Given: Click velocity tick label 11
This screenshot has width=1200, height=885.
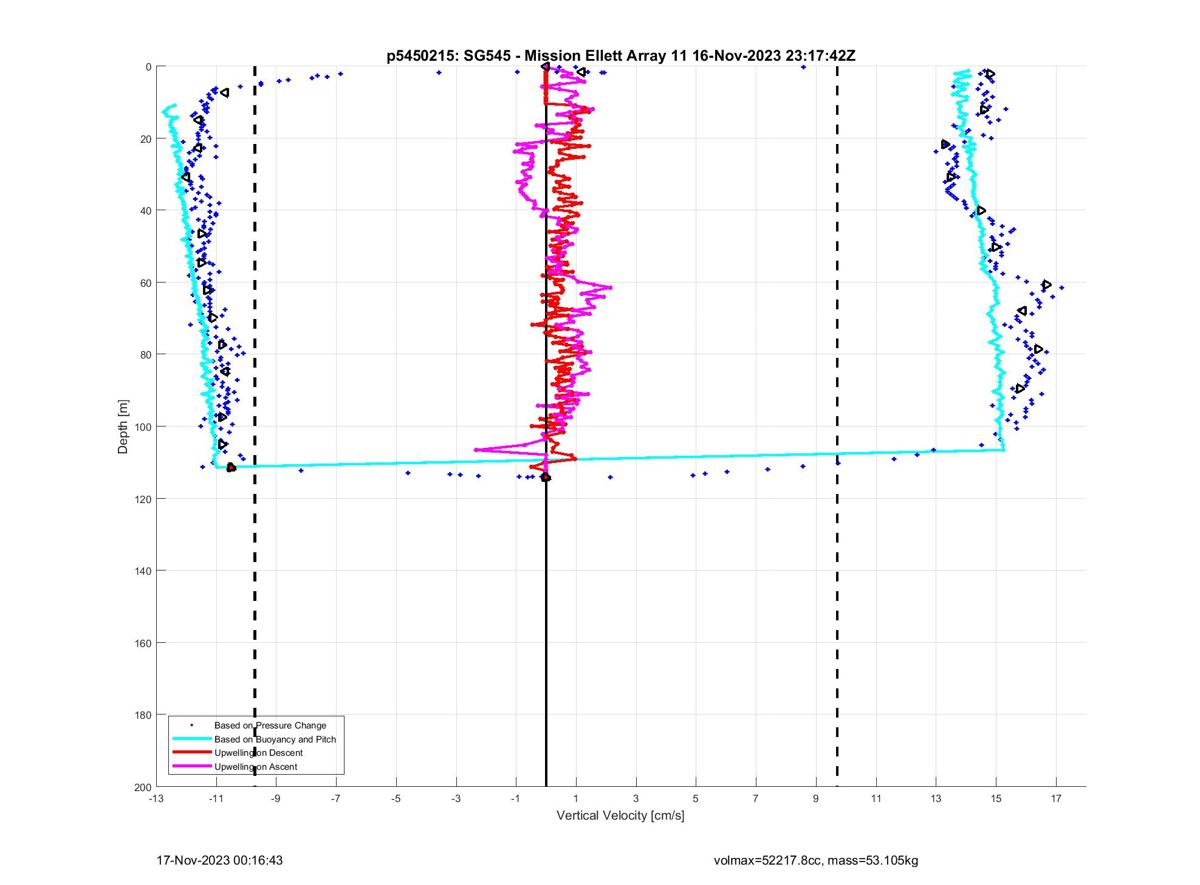Looking at the screenshot, I should 876,799.
